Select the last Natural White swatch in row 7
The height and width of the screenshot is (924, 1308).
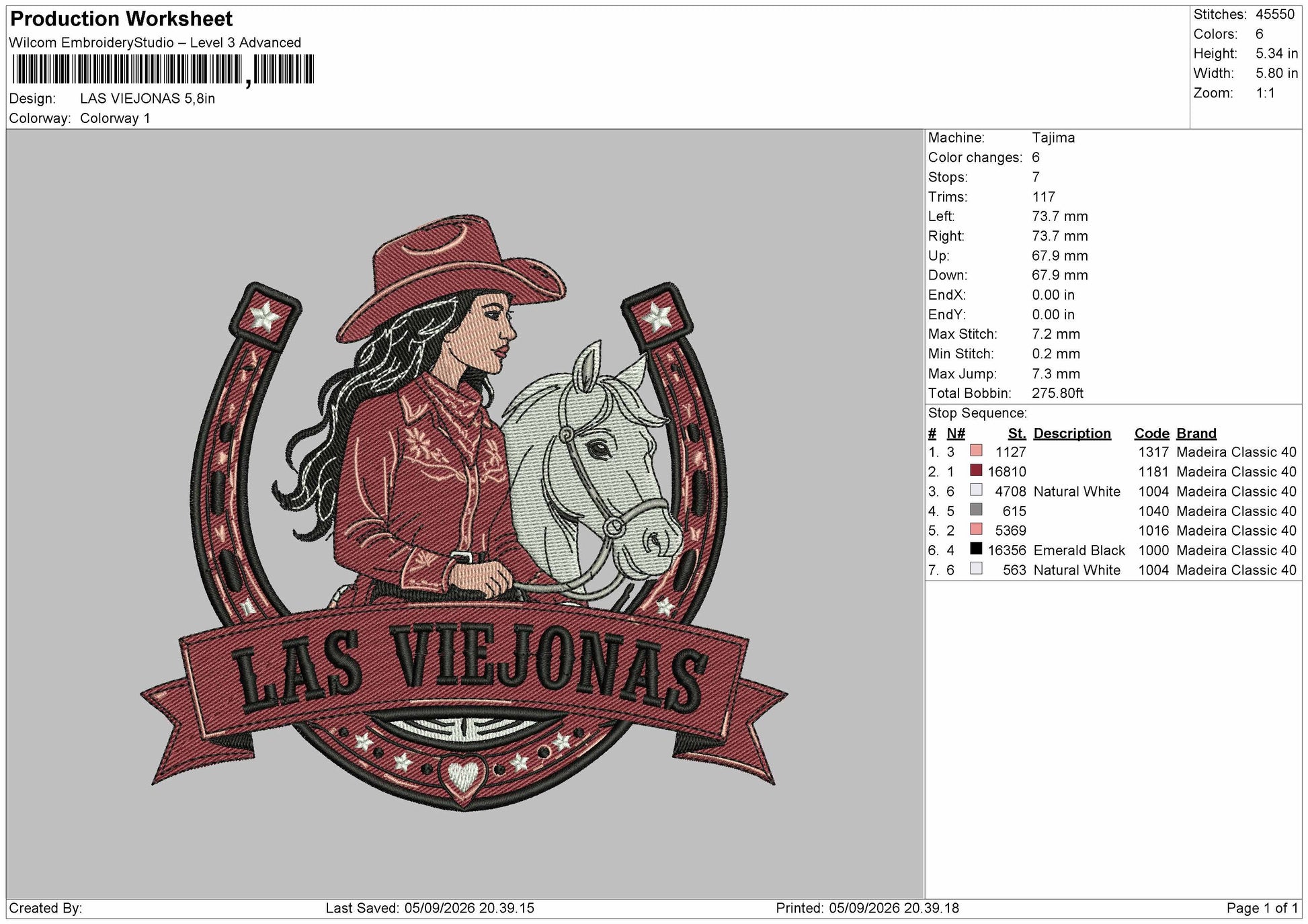pyautogui.click(x=976, y=569)
